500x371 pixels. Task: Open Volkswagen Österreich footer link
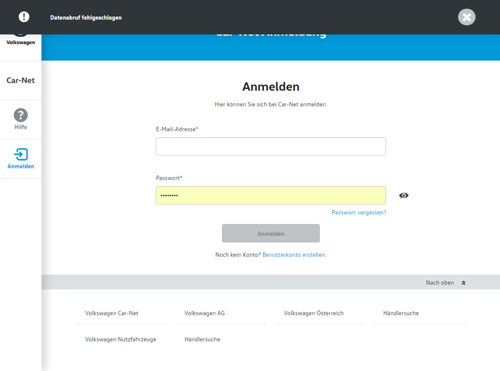pos(314,313)
